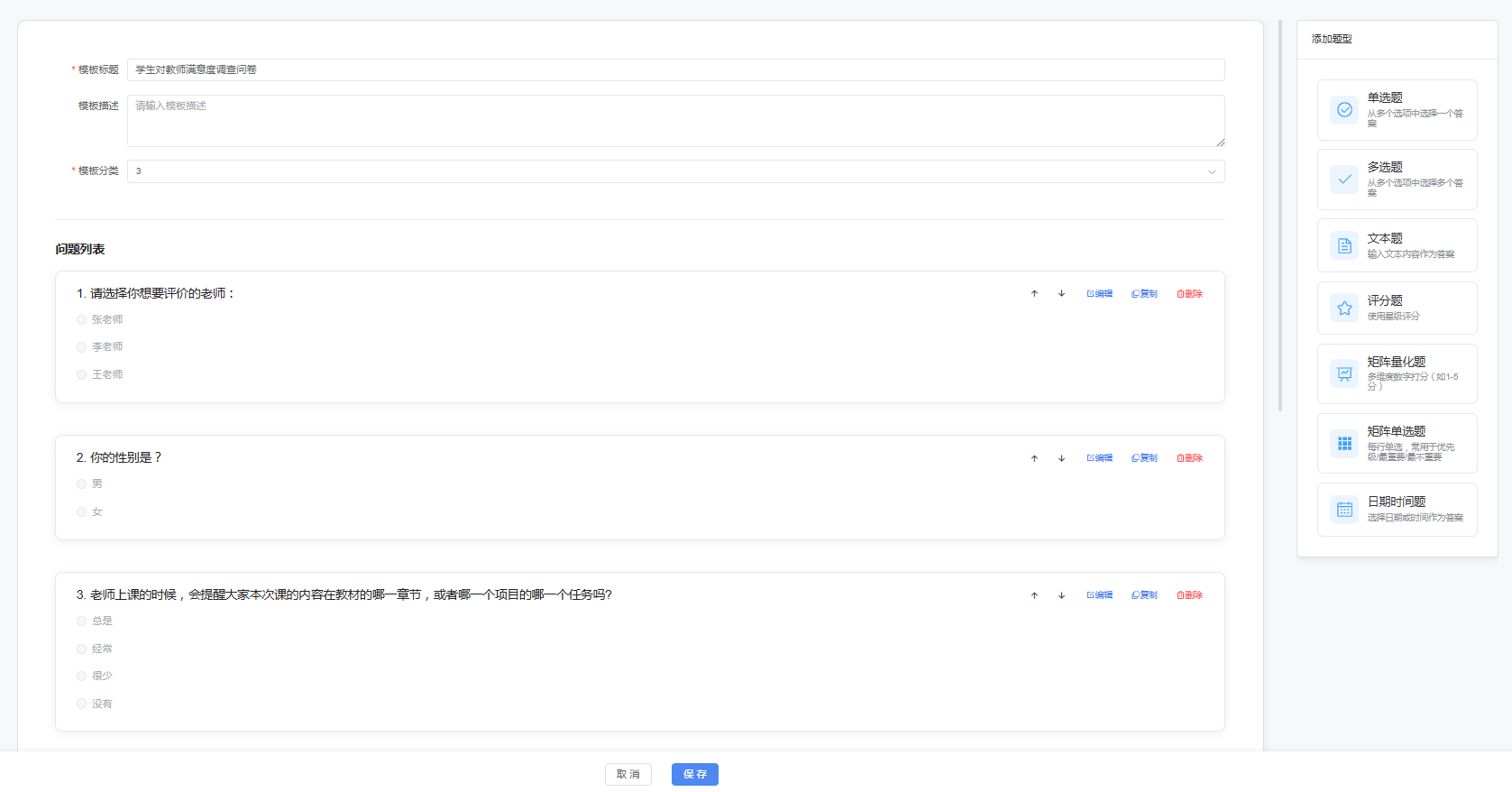Click 复制 for question 1
1512x792 pixels.
pyautogui.click(x=1144, y=294)
